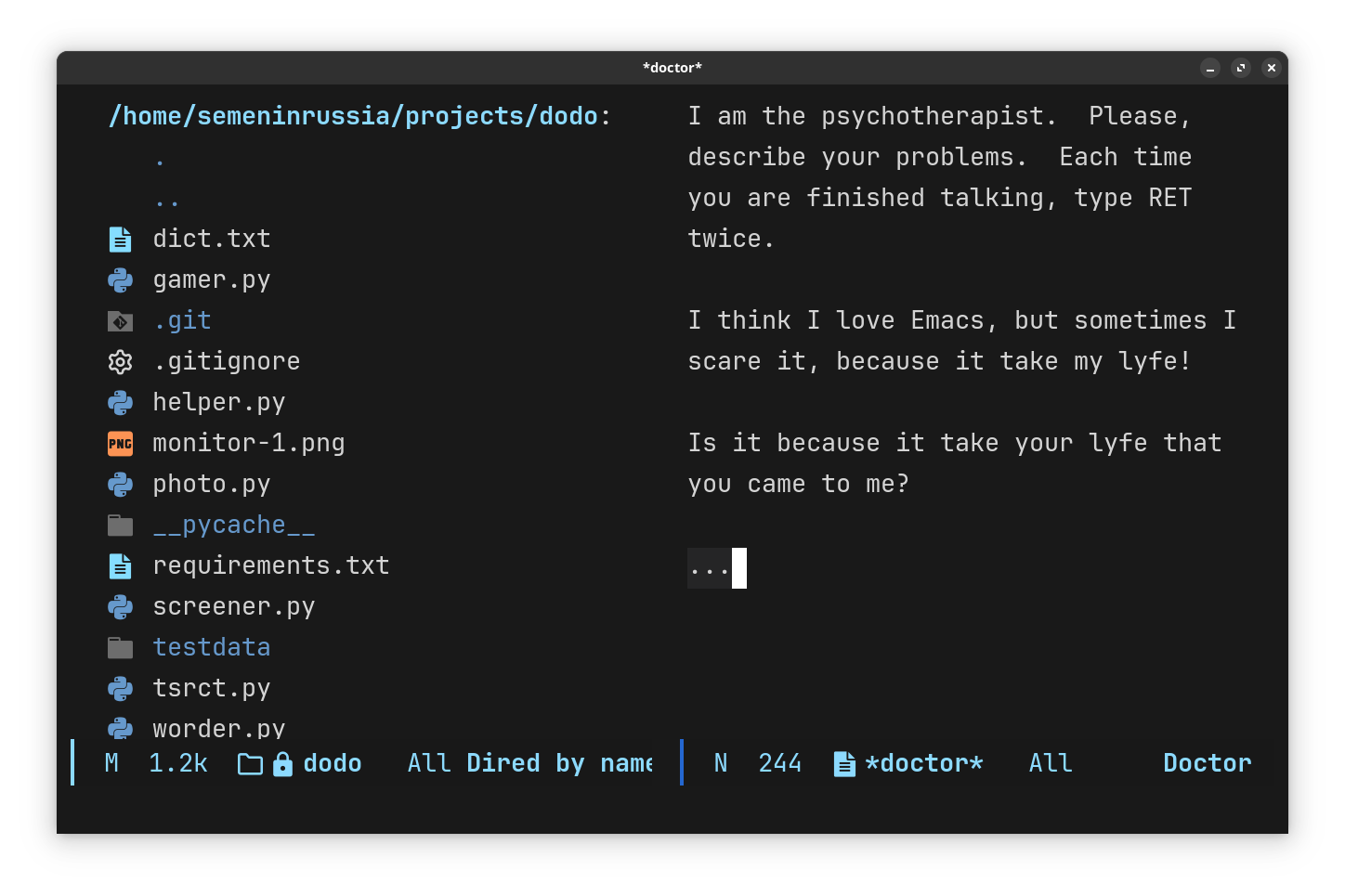This screenshot has width=1345, height=896.
Task: Click the file icon beside *doctor* in modeline
Action: pos(844,764)
